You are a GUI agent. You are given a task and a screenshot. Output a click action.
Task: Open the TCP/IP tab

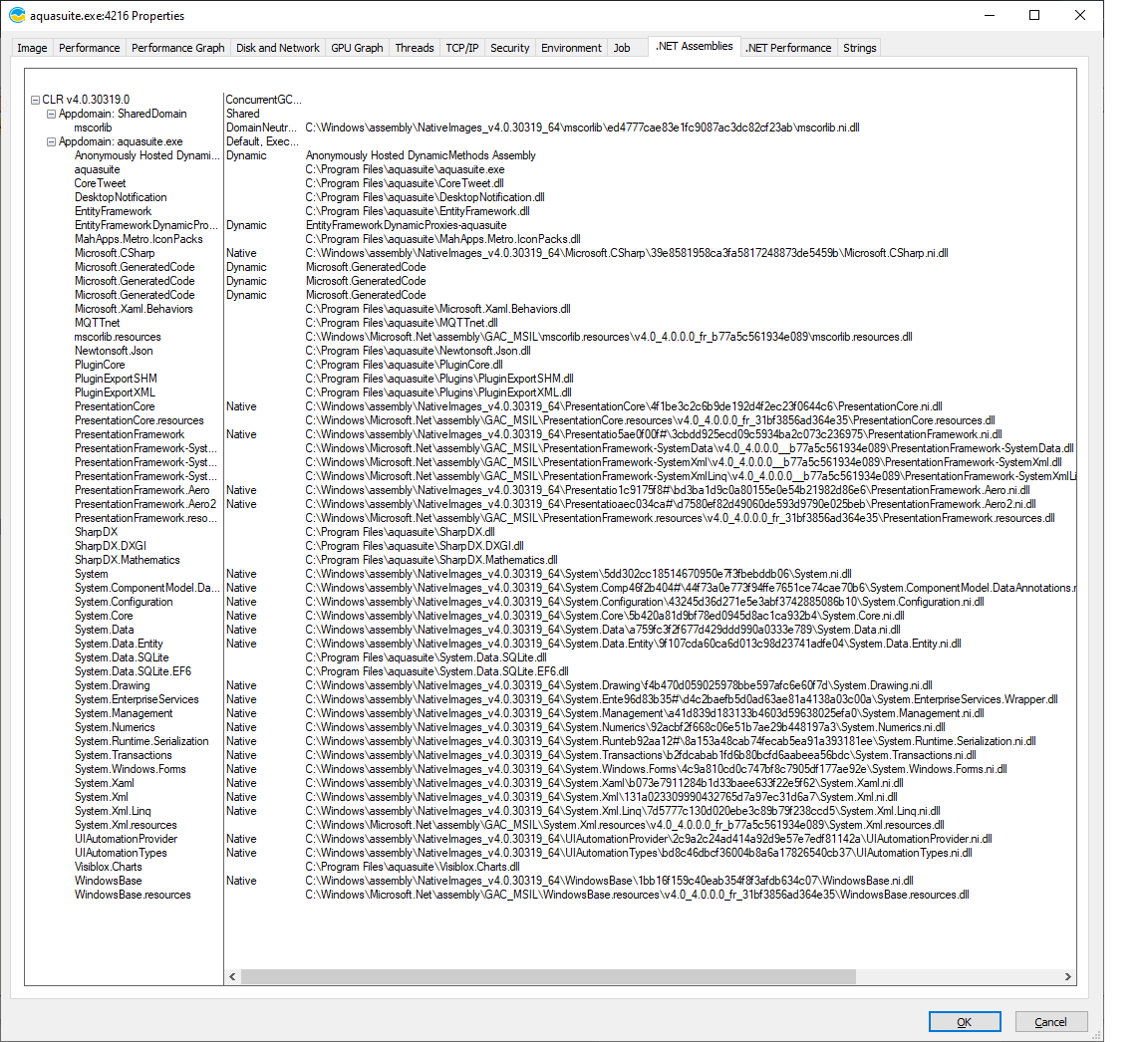(x=462, y=48)
